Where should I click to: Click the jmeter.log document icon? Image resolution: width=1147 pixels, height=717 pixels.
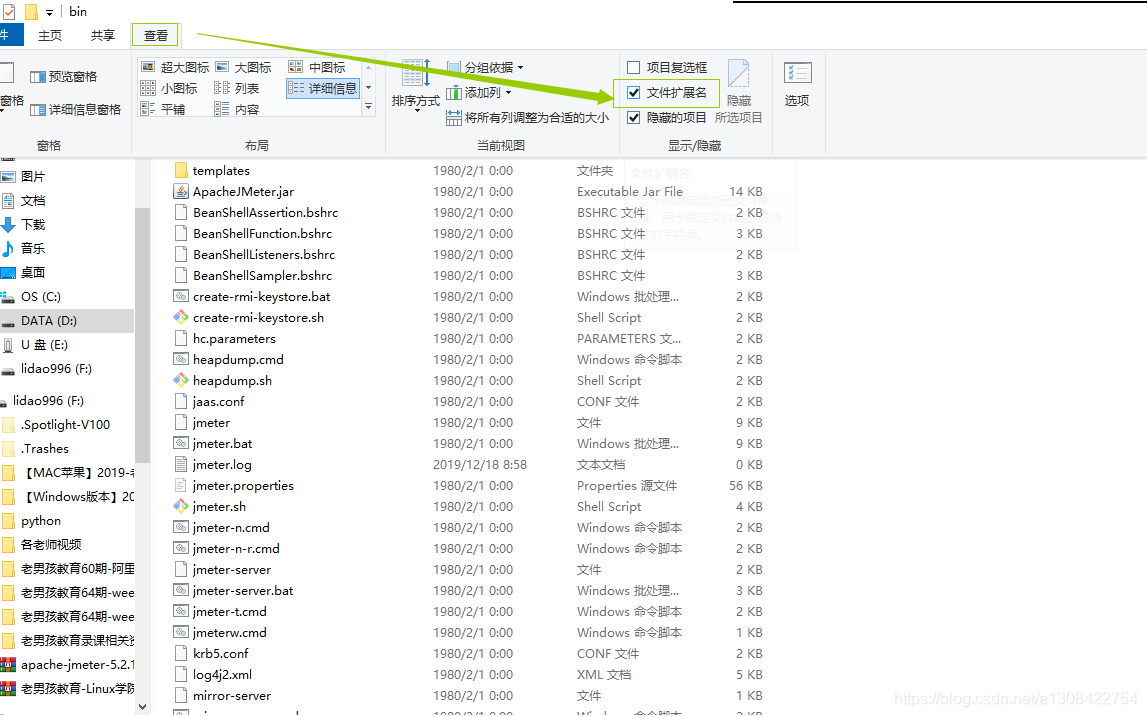(181, 465)
